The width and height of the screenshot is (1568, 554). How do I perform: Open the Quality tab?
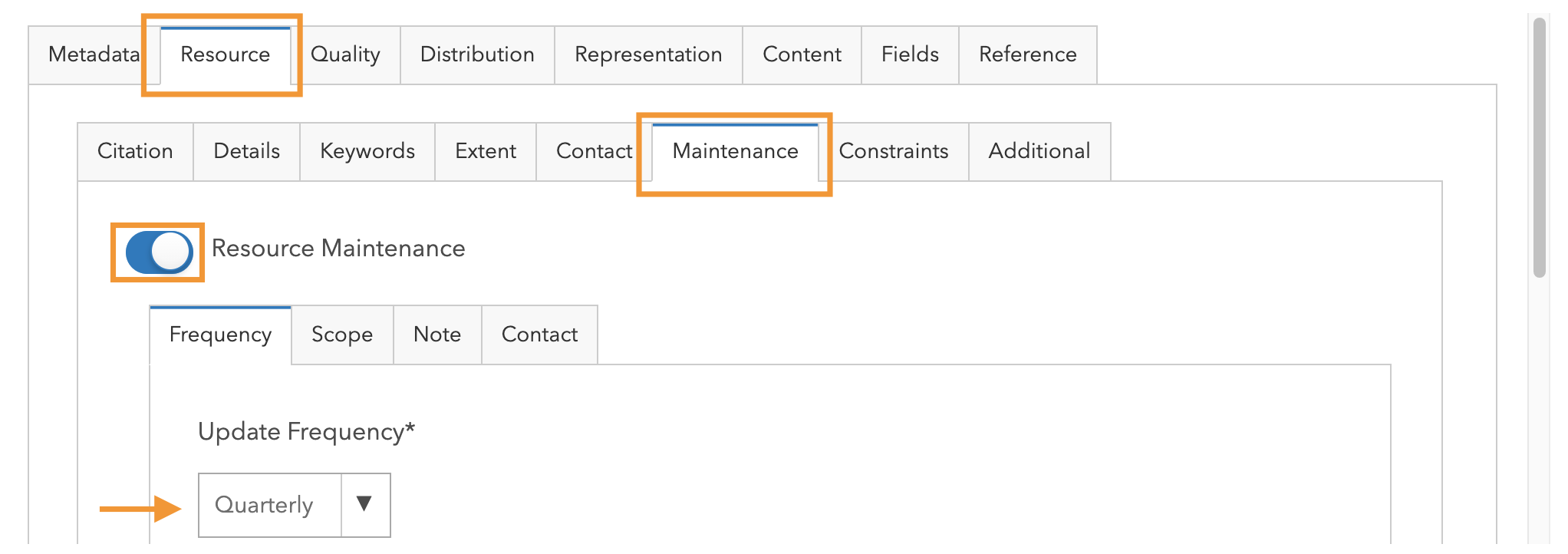click(345, 54)
